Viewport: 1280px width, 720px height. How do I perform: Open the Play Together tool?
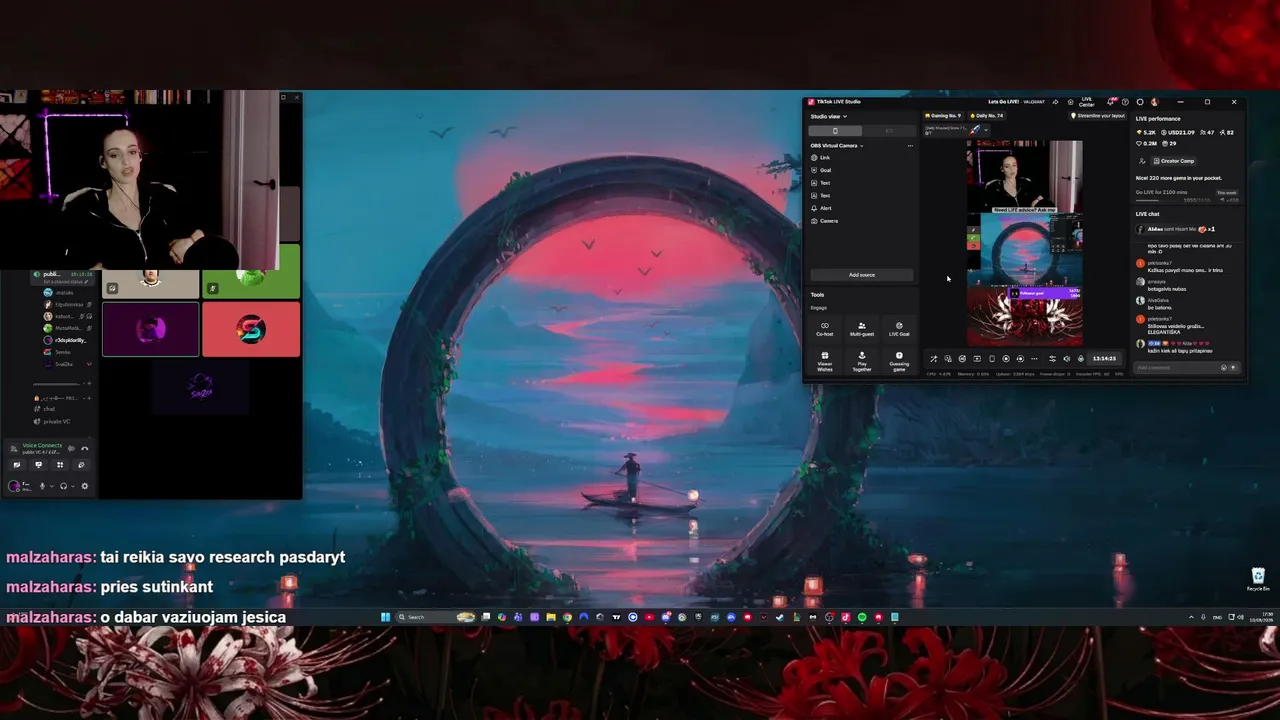(x=862, y=360)
